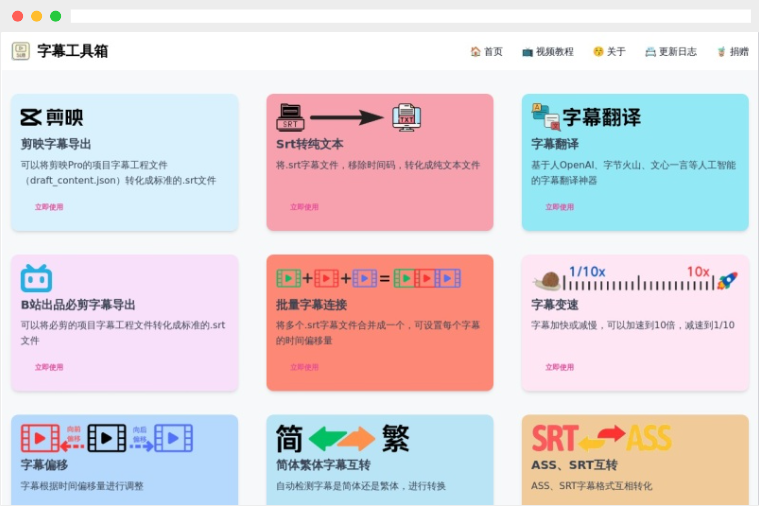Click the SRT file icon
This screenshot has width=759, height=506.
(290, 117)
